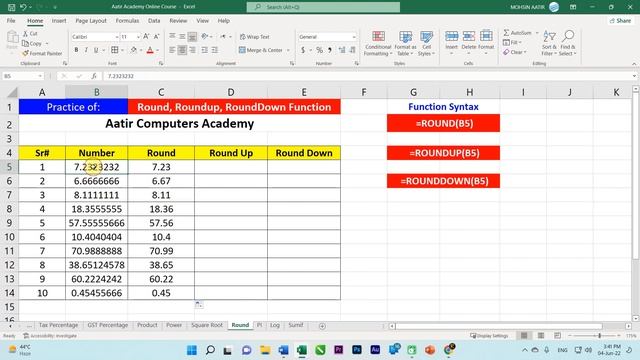Click the Decrease Font Size icon

(156, 37)
